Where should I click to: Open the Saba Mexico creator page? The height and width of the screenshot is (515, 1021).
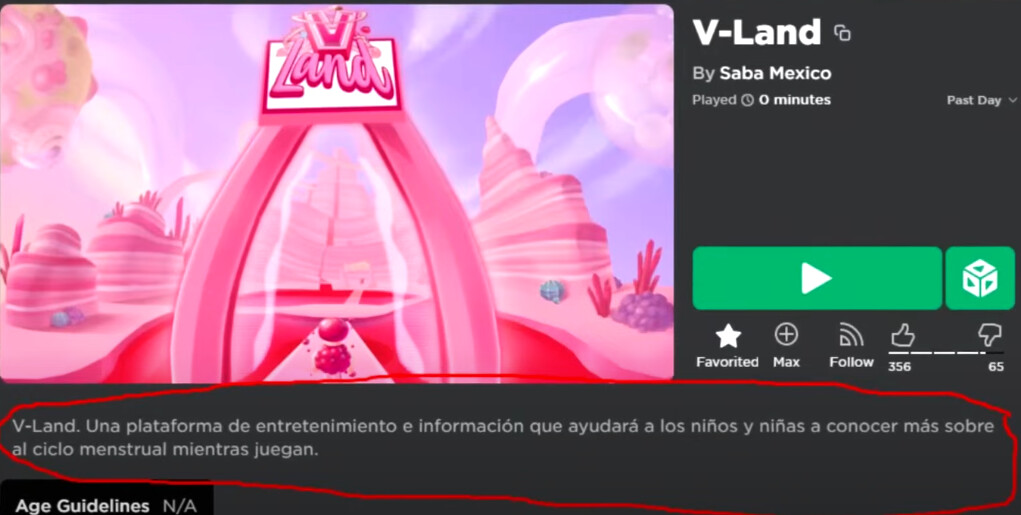coord(775,74)
